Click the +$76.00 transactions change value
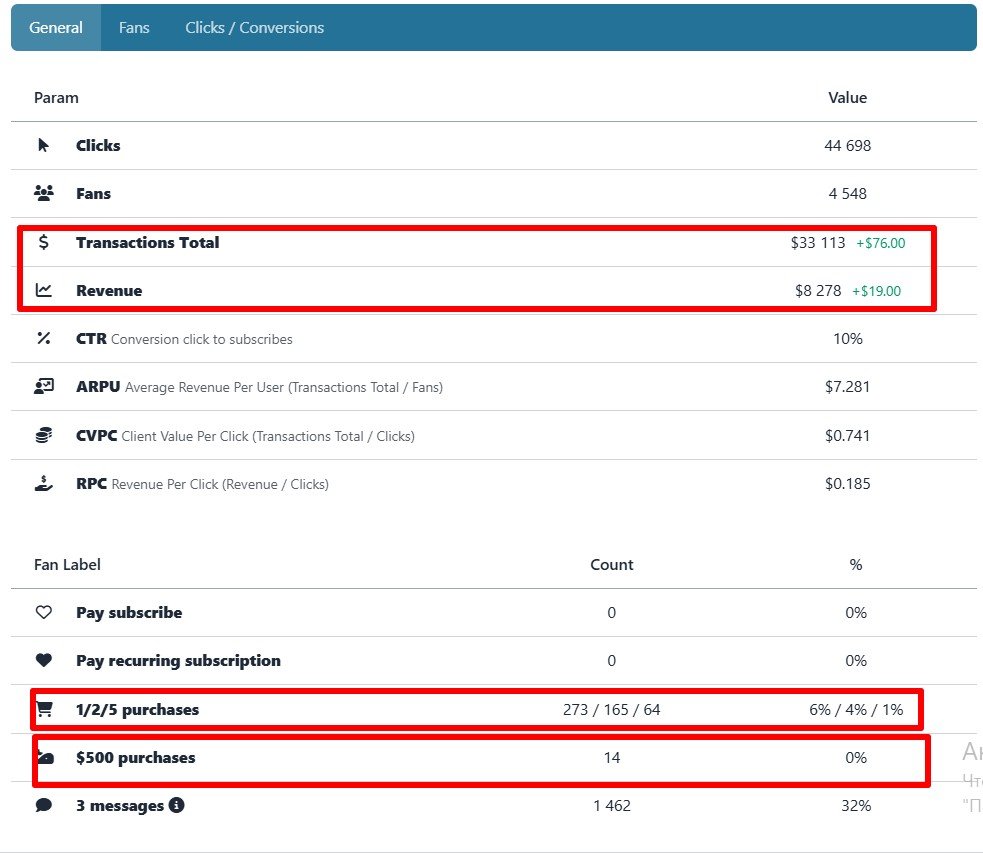The image size is (983, 853). pyautogui.click(x=881, y=243)
